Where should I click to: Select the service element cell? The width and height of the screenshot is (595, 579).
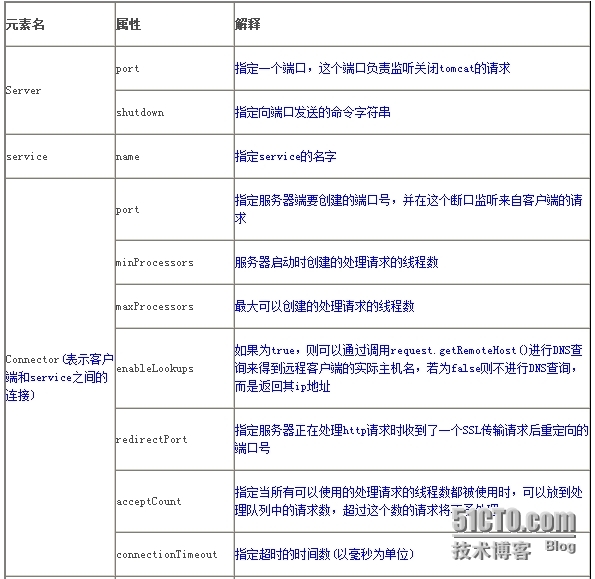tap(60, 156)
